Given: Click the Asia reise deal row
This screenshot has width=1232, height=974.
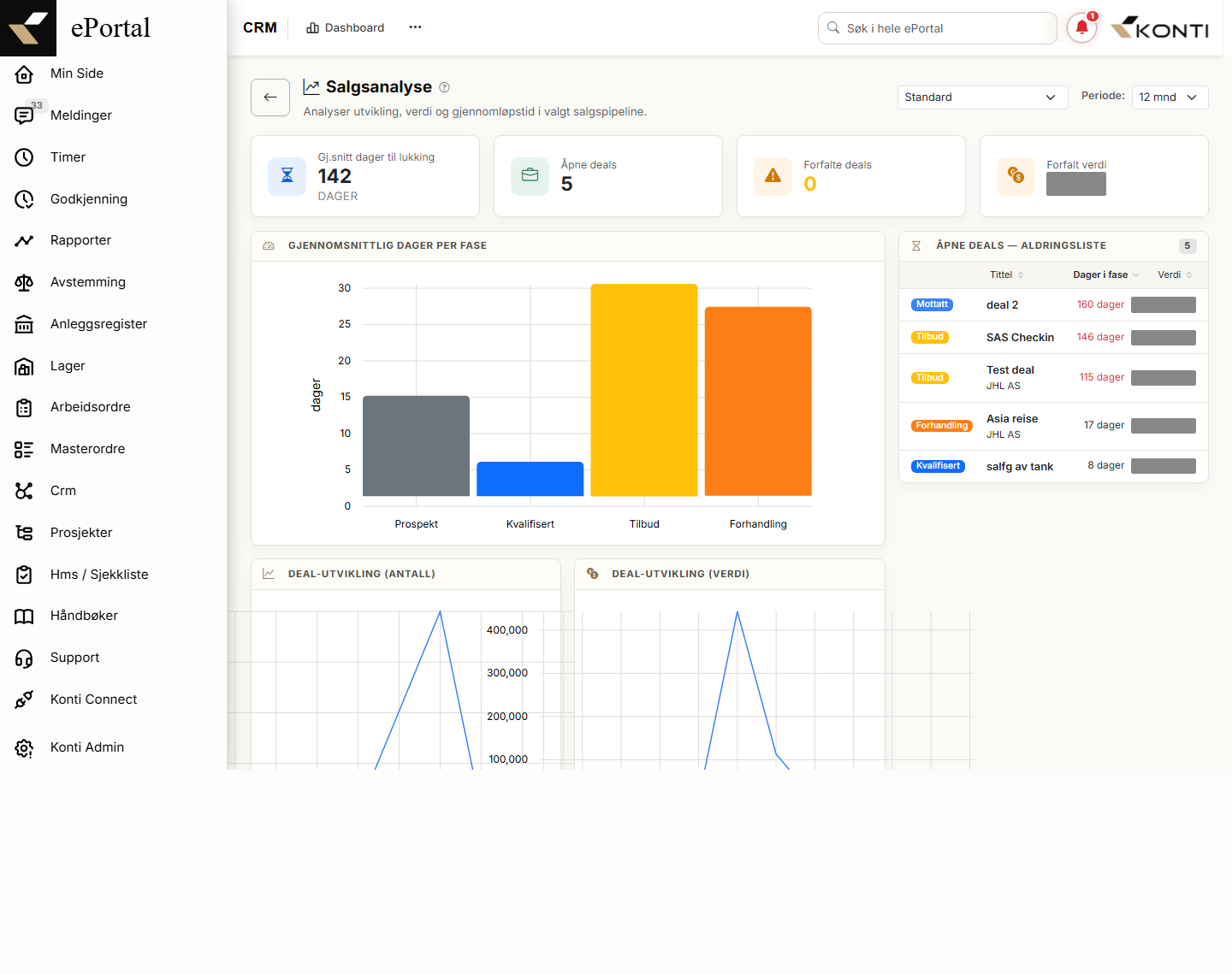Looking at the screenshot, I should click(1053, 426).
